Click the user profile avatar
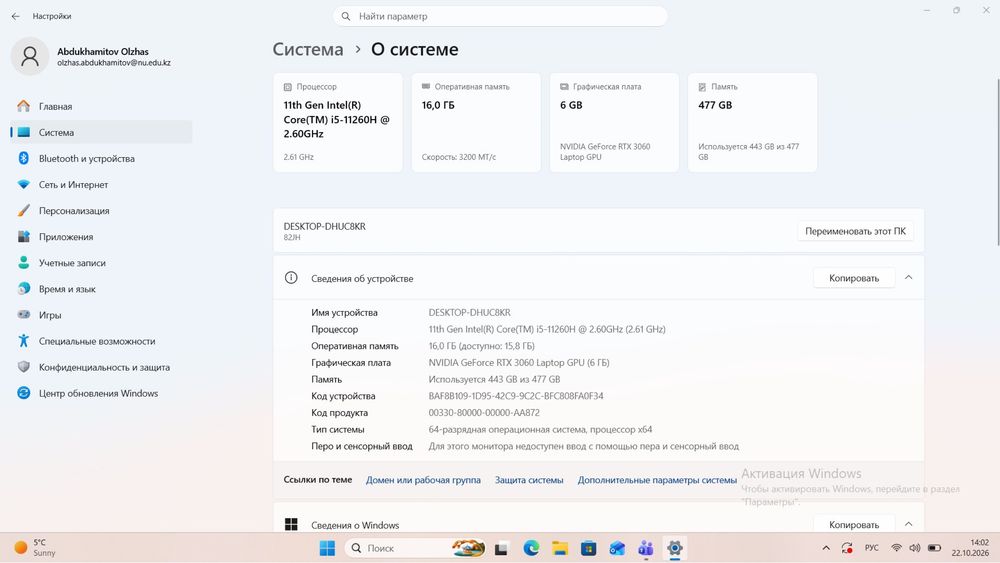 point(29,56)
